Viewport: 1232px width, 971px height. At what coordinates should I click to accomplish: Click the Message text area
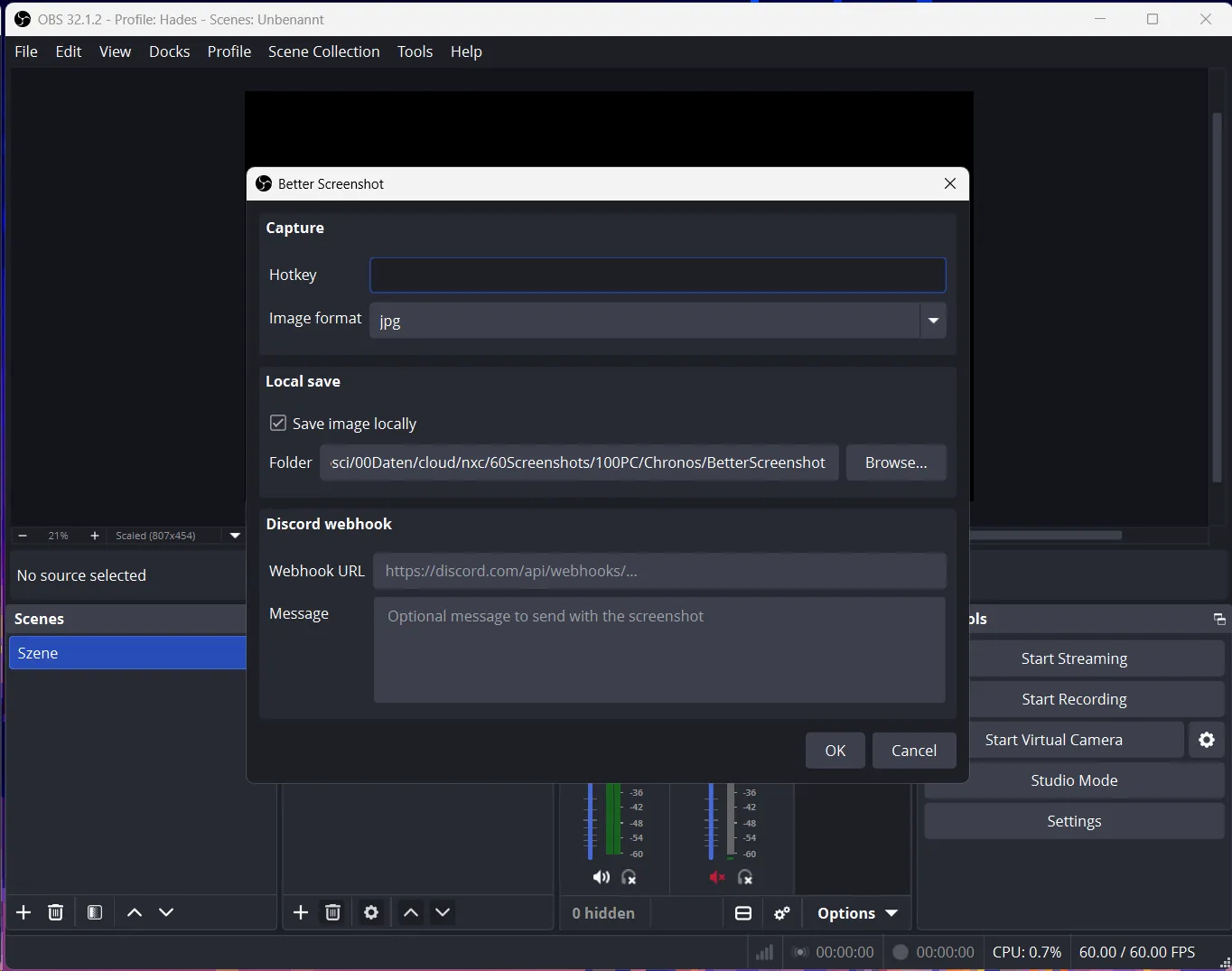click(659, 649)
